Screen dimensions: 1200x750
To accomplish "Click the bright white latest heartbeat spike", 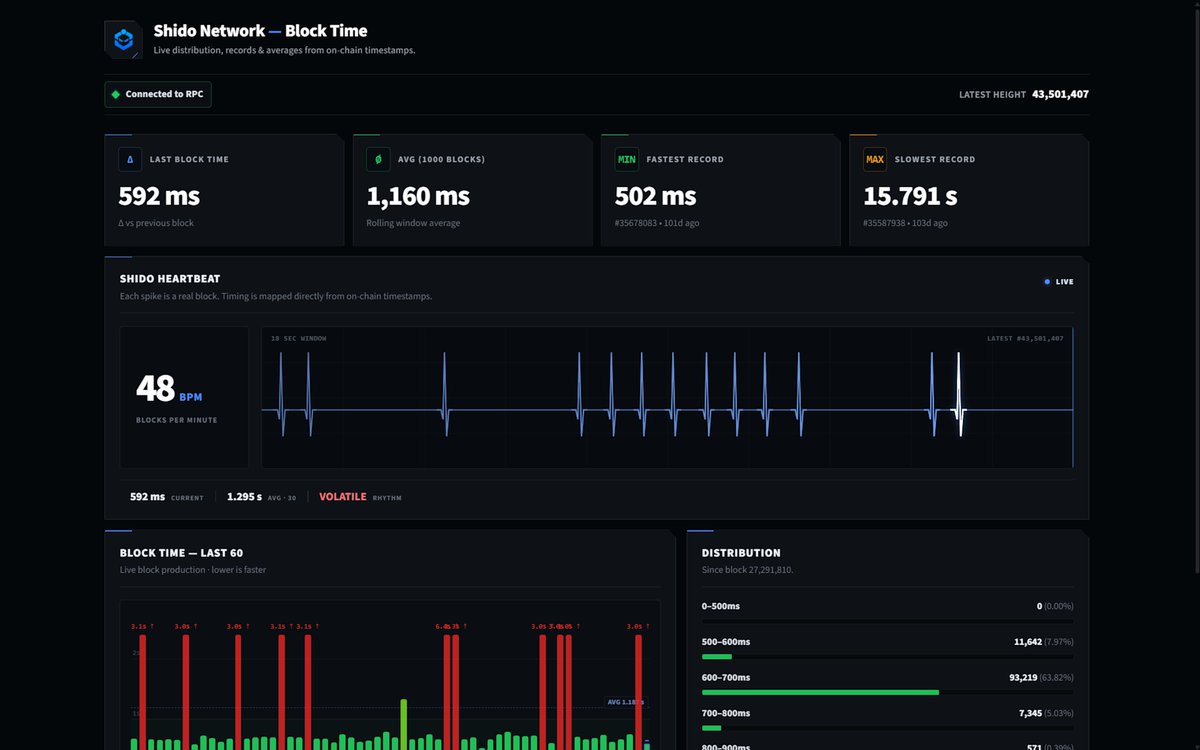I will (958, 395).
